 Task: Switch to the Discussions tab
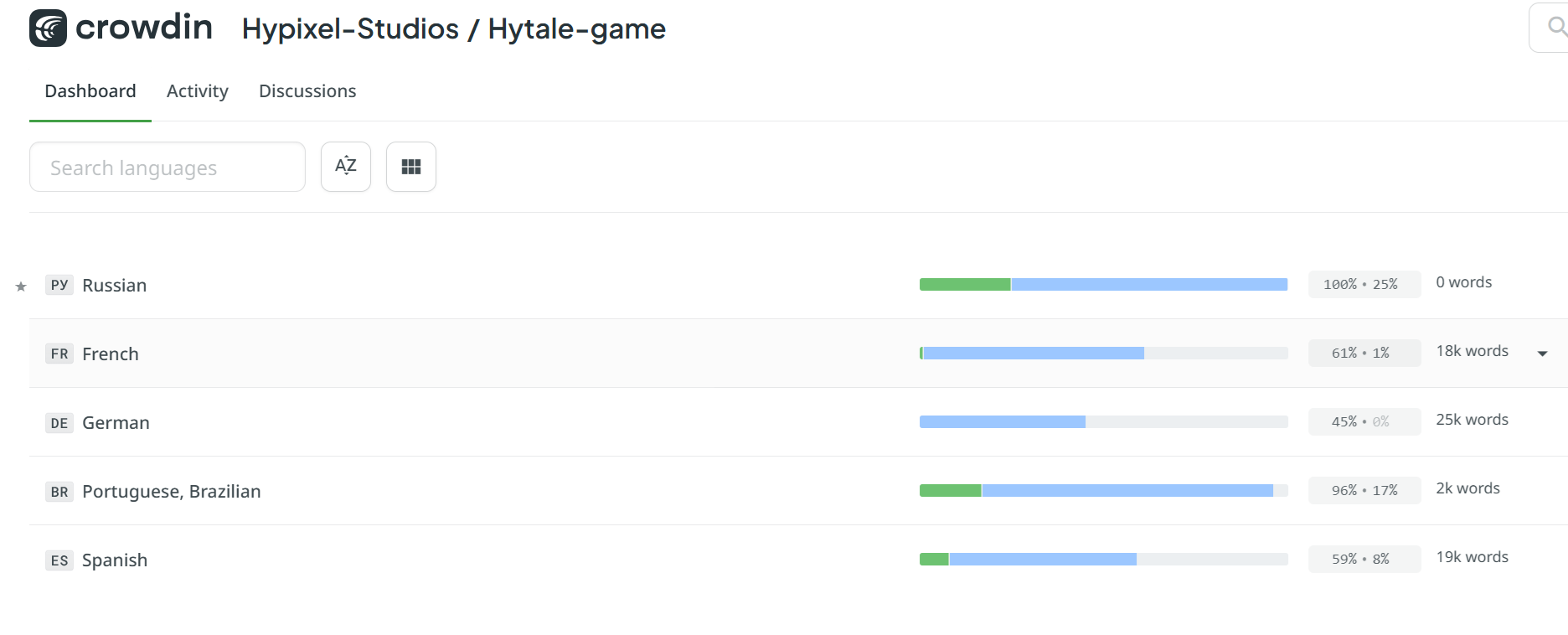pyautogui.click(x=307, y=90)
